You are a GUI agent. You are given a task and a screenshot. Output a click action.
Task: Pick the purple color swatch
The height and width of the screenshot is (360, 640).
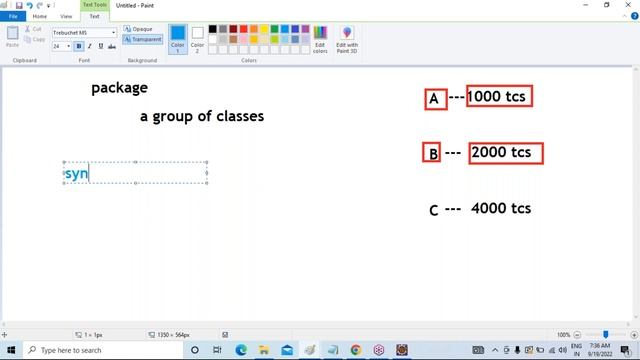[305, 29]
